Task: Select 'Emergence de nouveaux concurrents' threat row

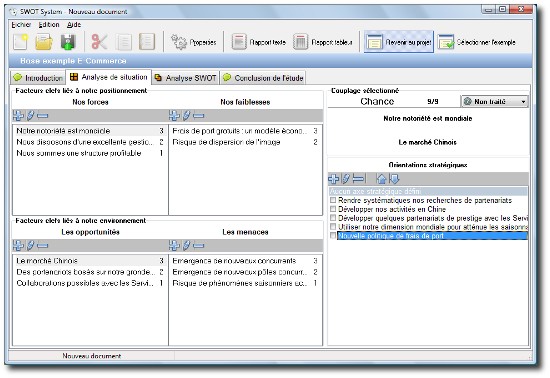Action: 245,261
